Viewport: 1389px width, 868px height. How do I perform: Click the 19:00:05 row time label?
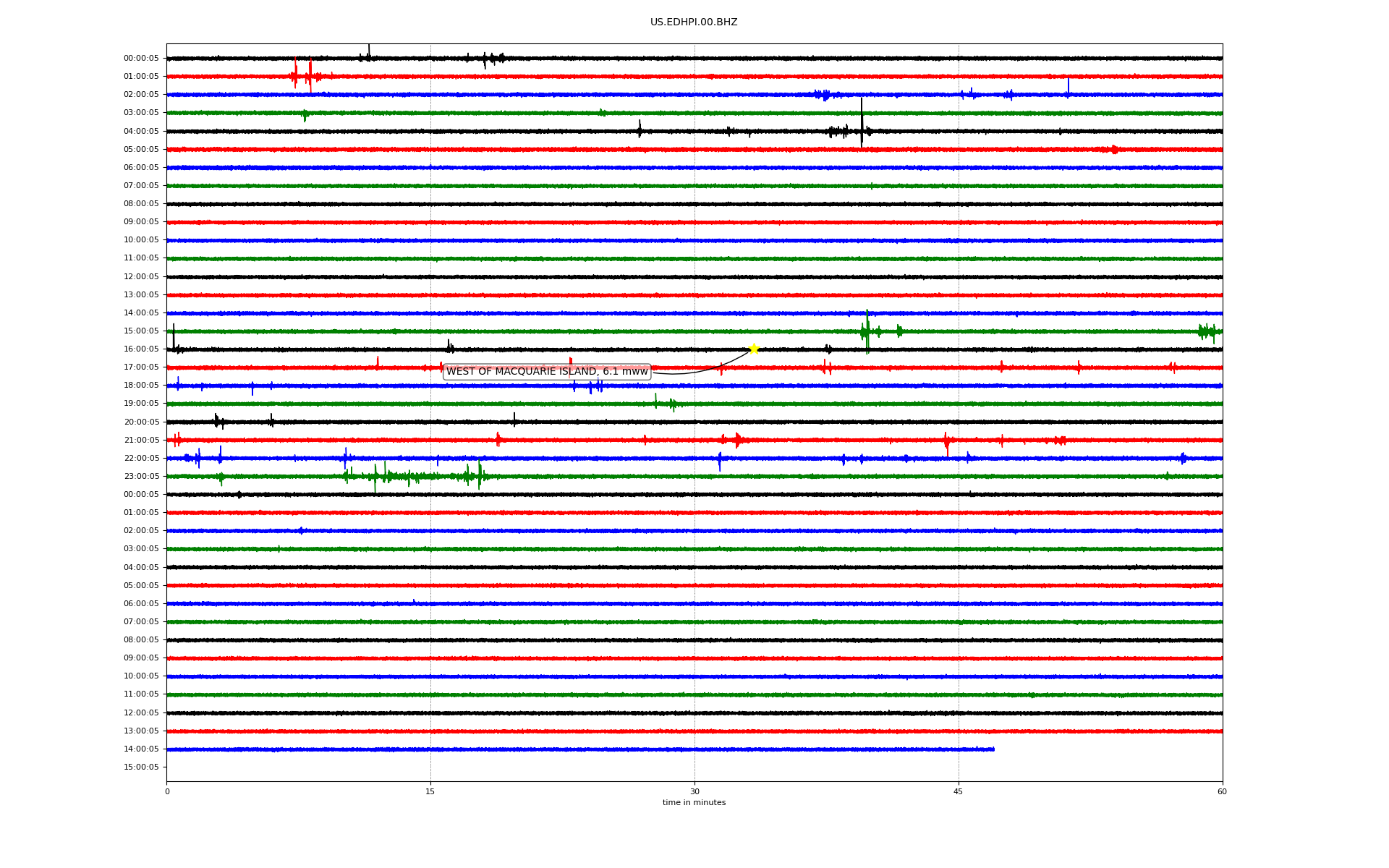pos(141,404)
